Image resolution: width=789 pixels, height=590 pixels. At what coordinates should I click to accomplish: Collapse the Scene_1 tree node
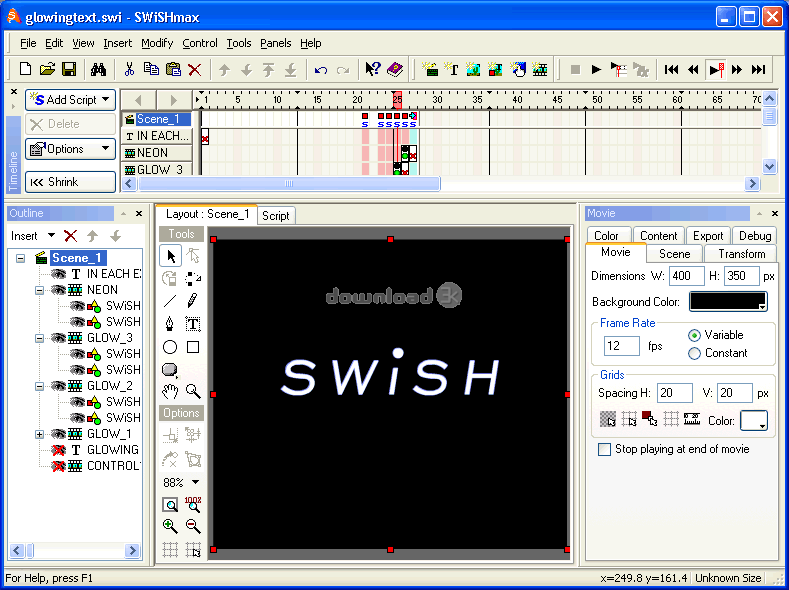pos(20,258)
